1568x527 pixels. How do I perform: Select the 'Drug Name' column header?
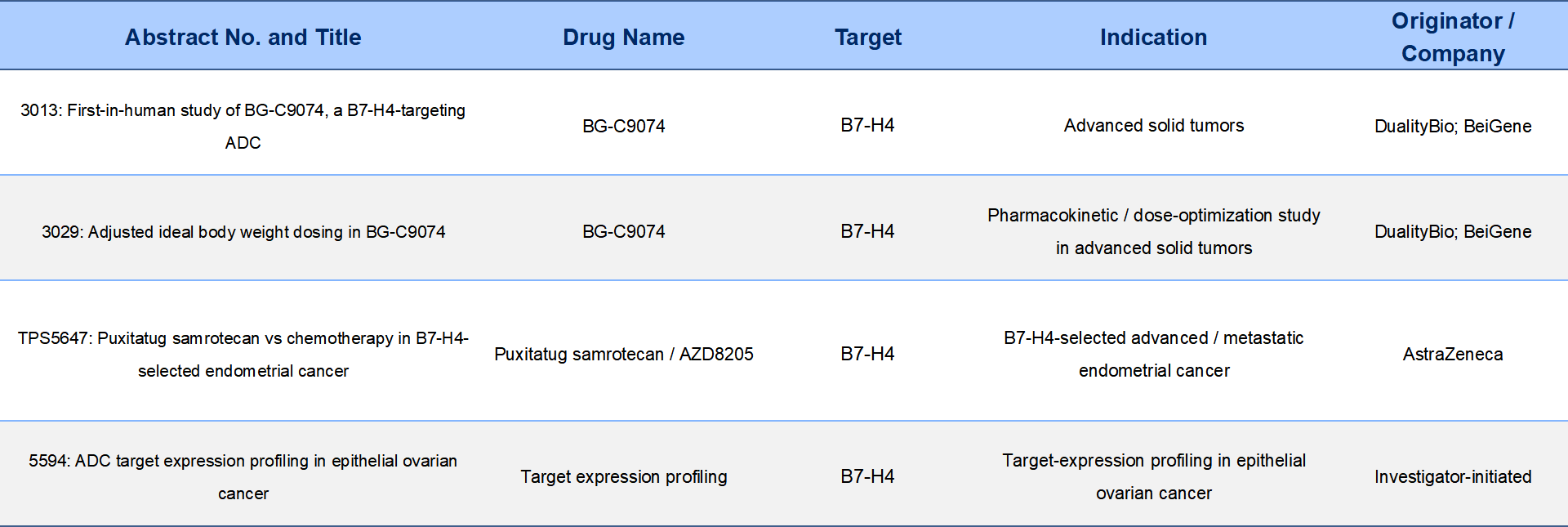pyautogui.click(x=624, y=37)
